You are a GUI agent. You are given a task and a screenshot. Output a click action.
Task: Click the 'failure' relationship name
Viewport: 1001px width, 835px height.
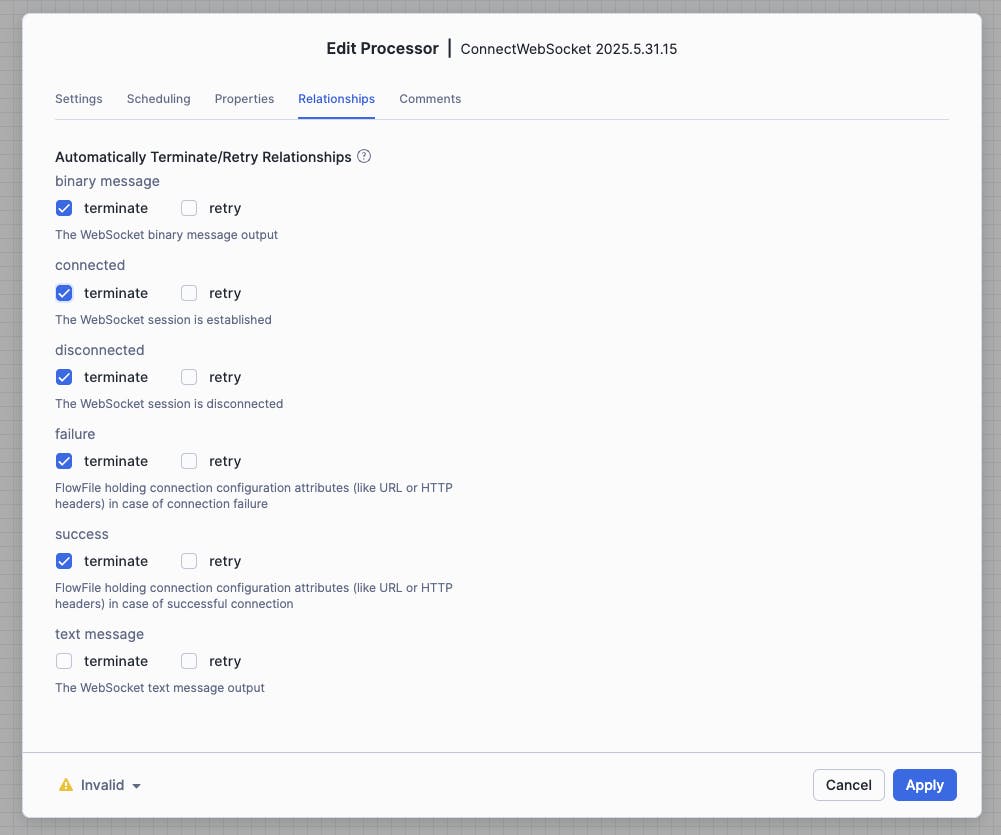point(75,434)
